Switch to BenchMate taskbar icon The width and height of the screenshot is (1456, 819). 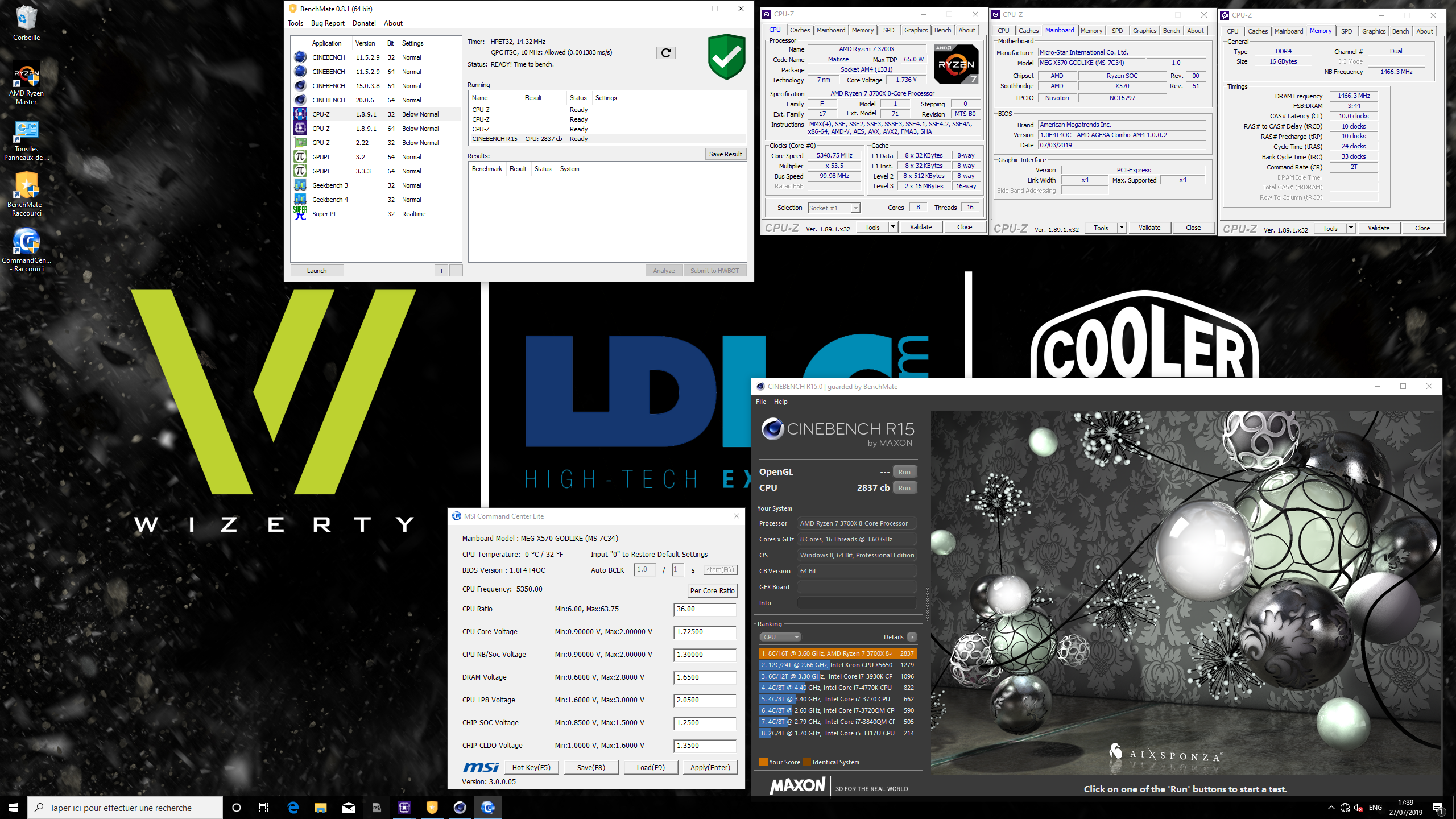point(432,808)
